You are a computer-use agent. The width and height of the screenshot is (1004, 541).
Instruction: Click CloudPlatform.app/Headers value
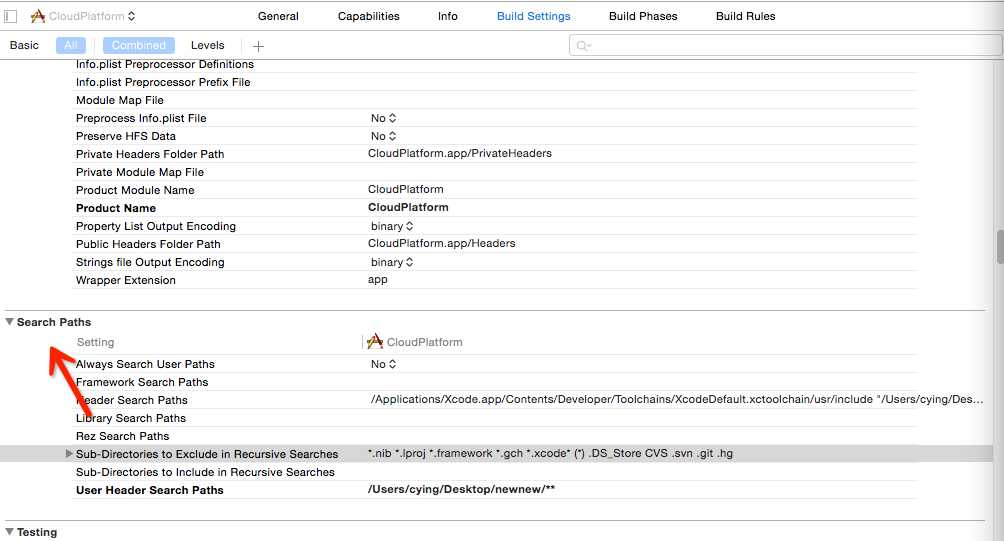[x=441, y=243]
